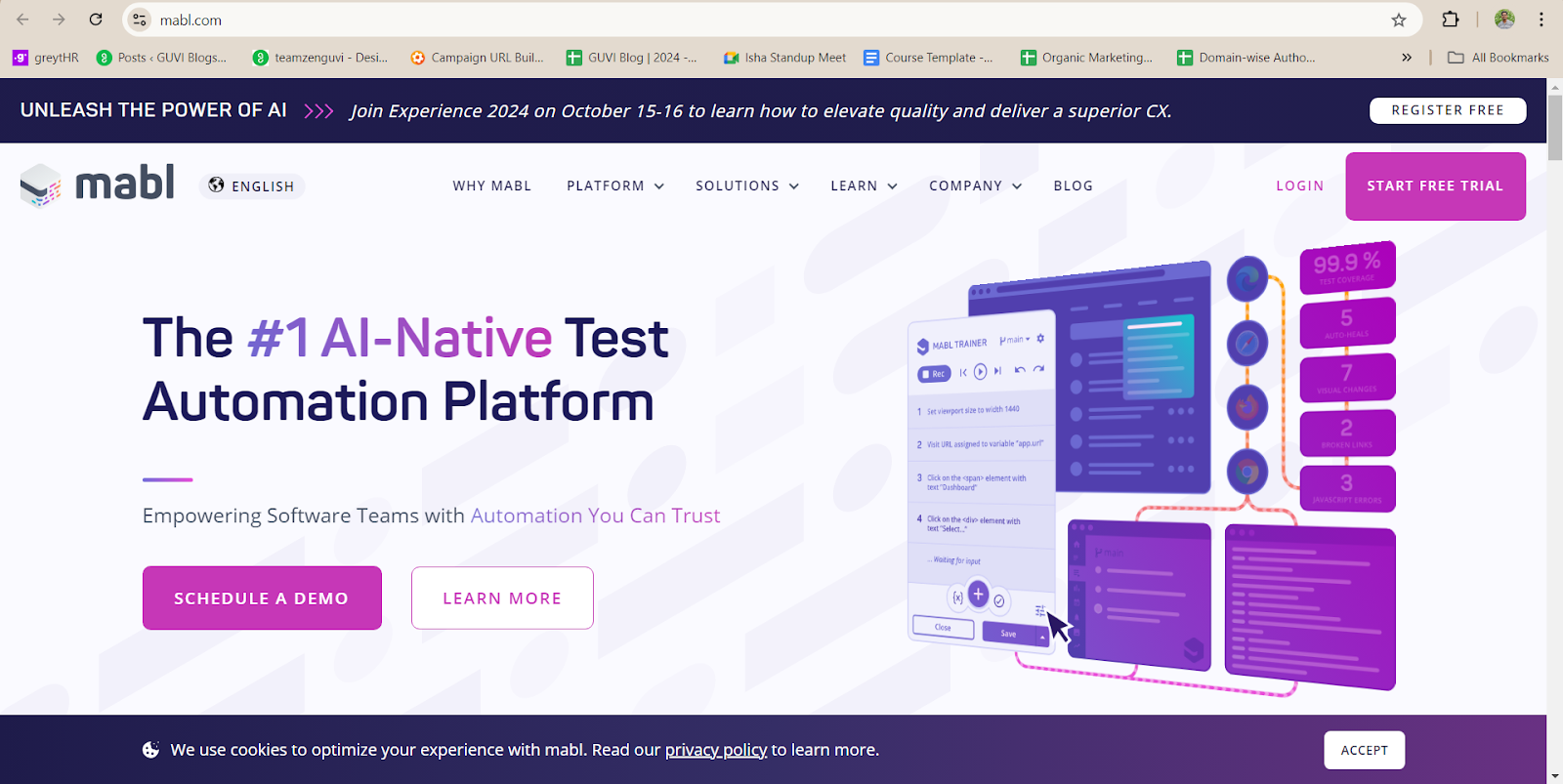Viewport: 1563px width, 784px height.
Task: Open the Domain-wise Autho bookmark
Action: (1246, 58)
